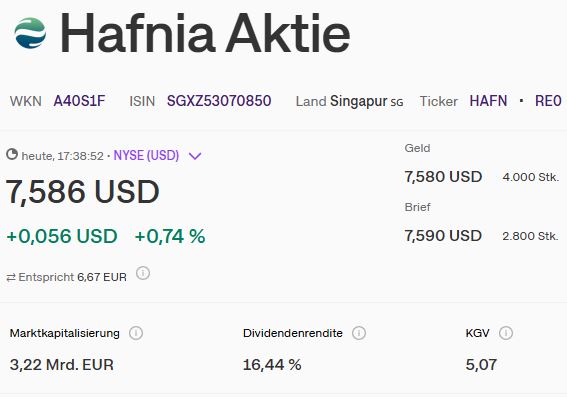
Task: Click the +0,74 % change value
Action: 170,236
